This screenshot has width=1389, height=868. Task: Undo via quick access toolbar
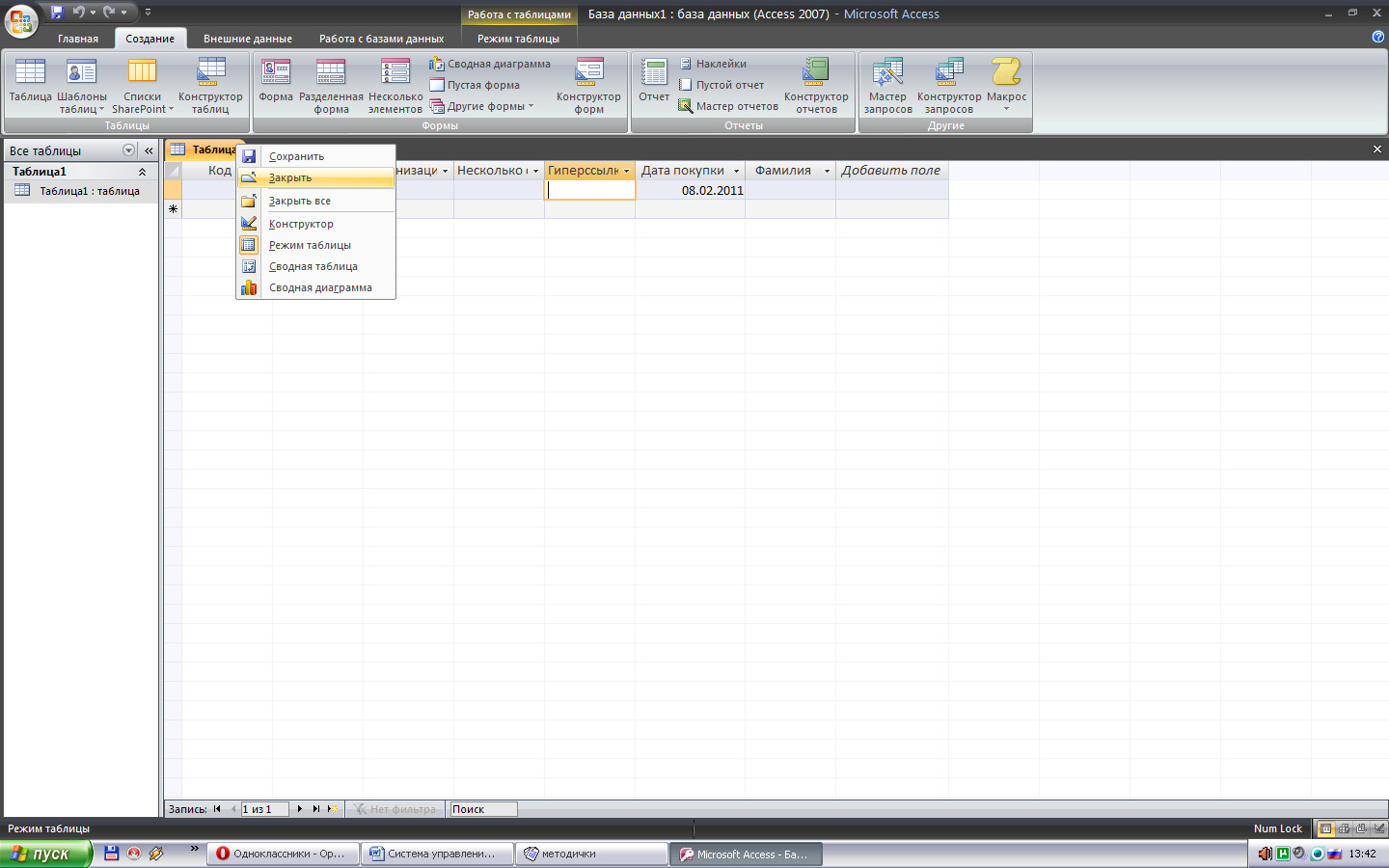pos(79,13)
